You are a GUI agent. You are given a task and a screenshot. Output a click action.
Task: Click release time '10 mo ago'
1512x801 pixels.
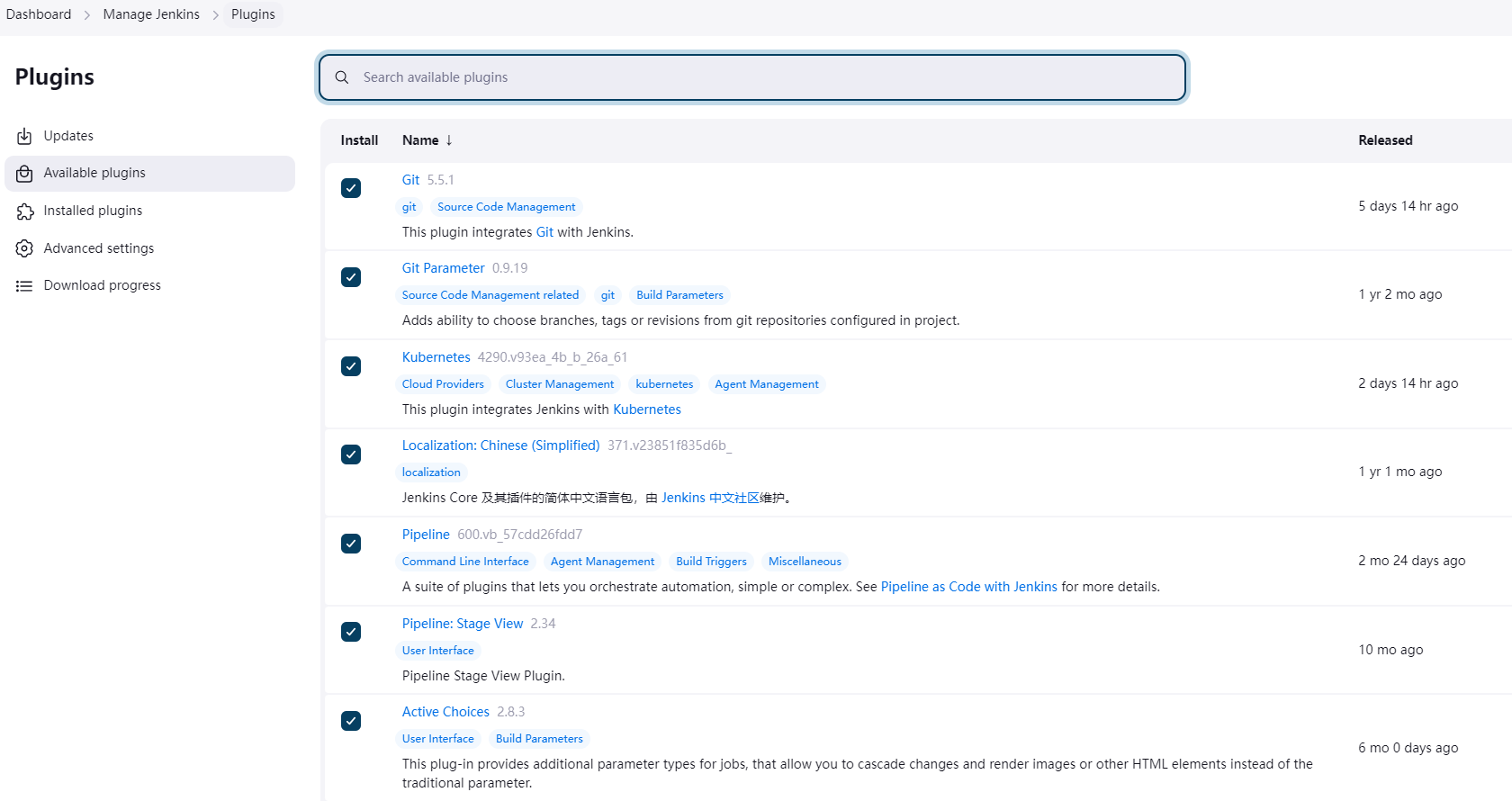(1390, 650)
